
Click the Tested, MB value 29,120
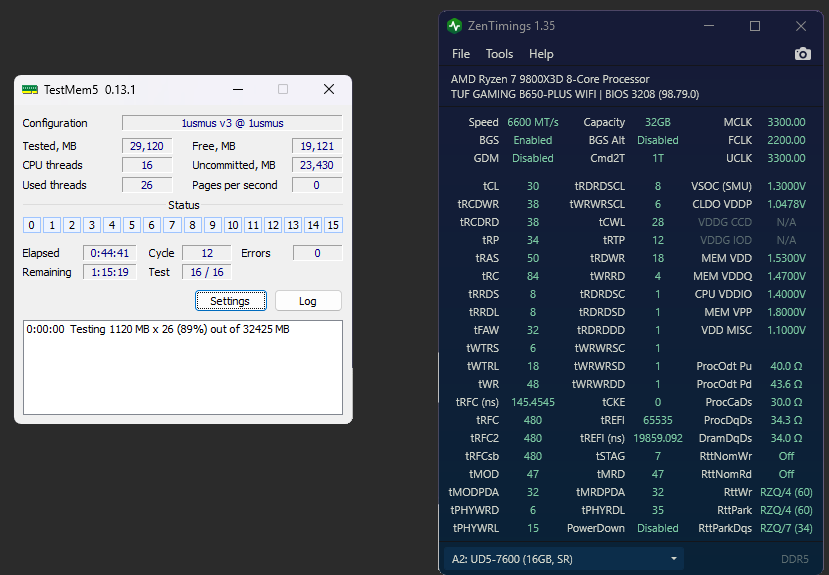(x=147, y=146)
